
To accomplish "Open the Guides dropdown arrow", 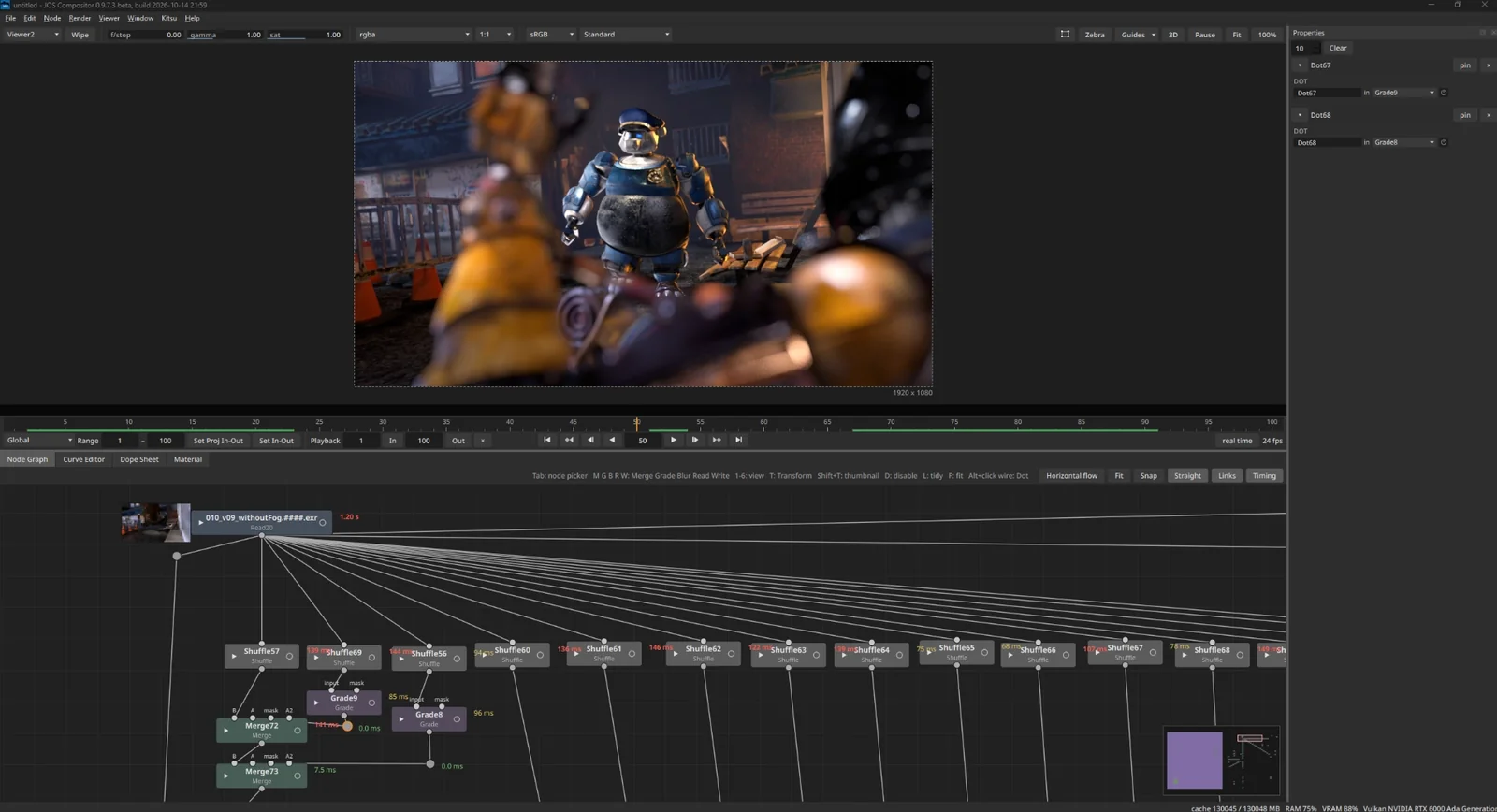I will coord(1154,35).
